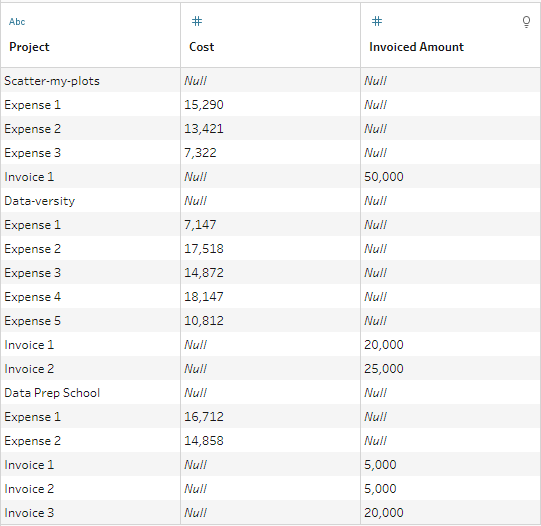Click the Expense 4 project cell
The width and height of the screenshot is (541, 526).
(90, 297)
